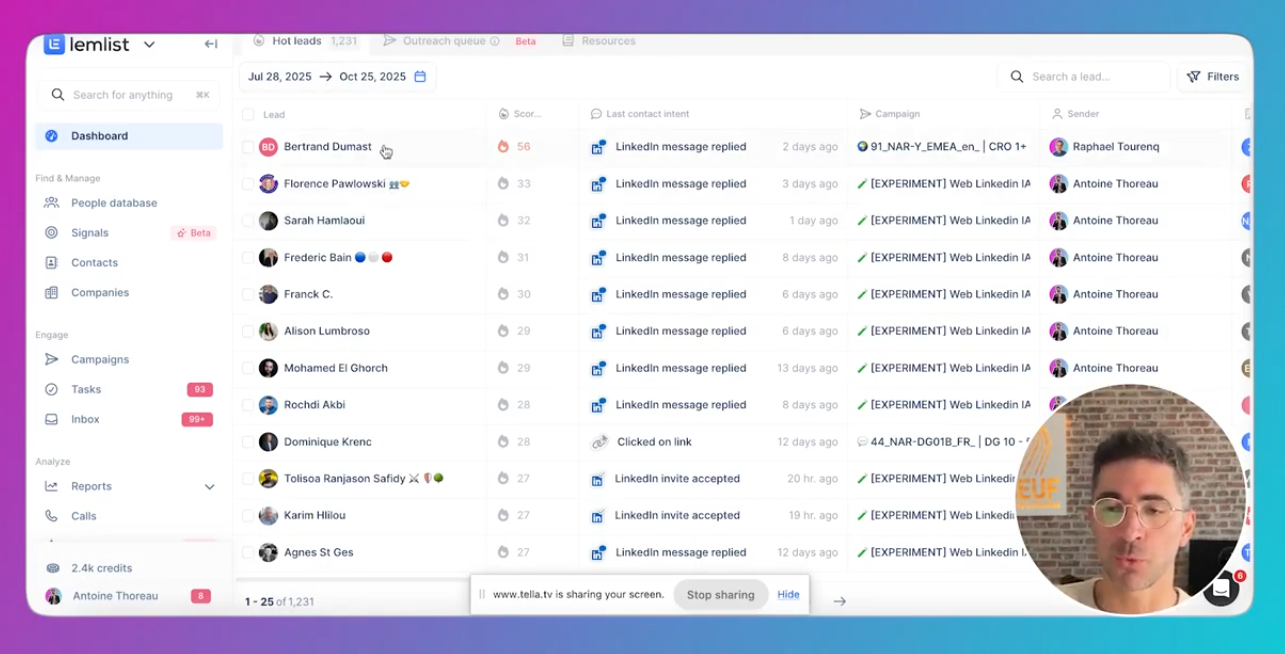Image resolution: width=1285 pixels, height=654 pixels.
Task: Click flame score icon for Bertrand Dumast
Action: (503, 147)
